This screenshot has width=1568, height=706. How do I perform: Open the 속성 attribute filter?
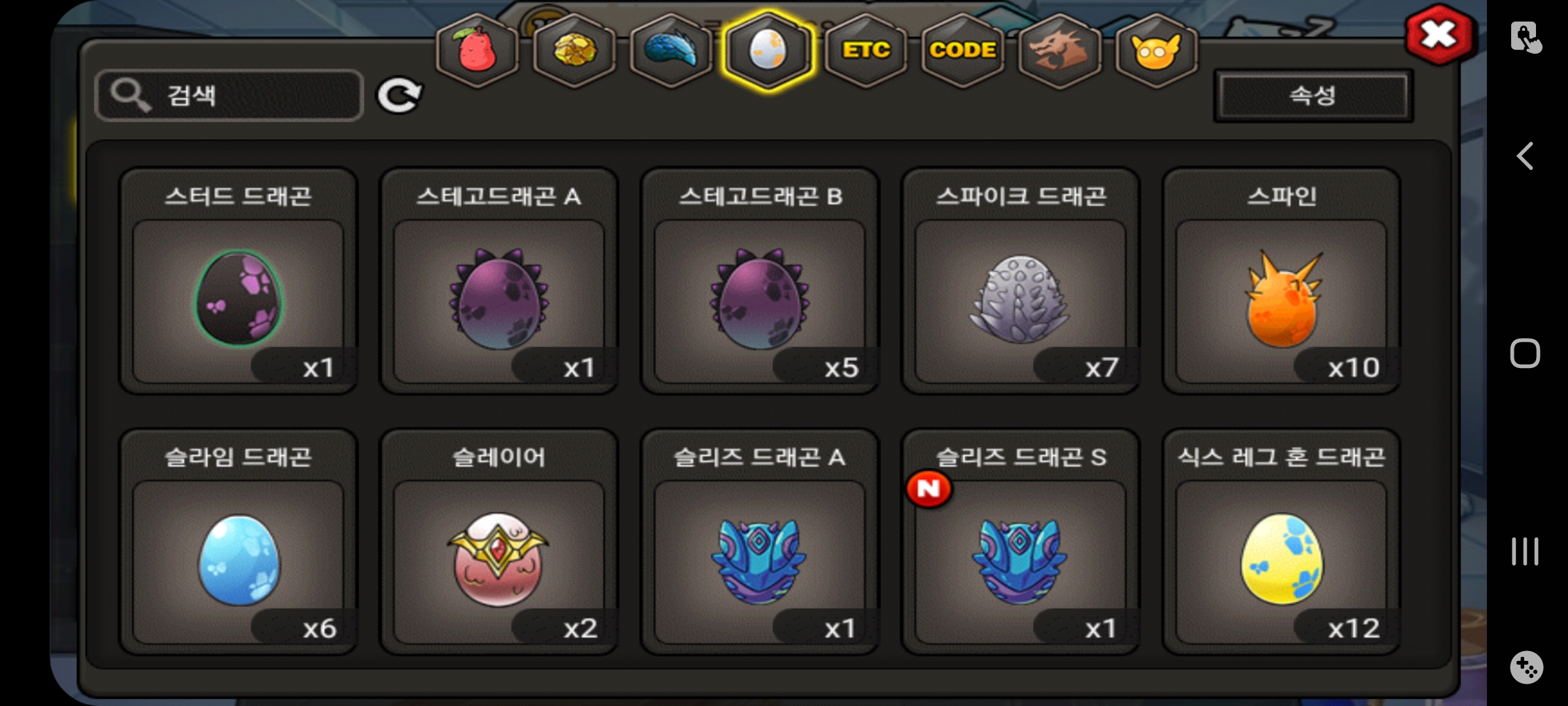click(x=1313, y=96)
